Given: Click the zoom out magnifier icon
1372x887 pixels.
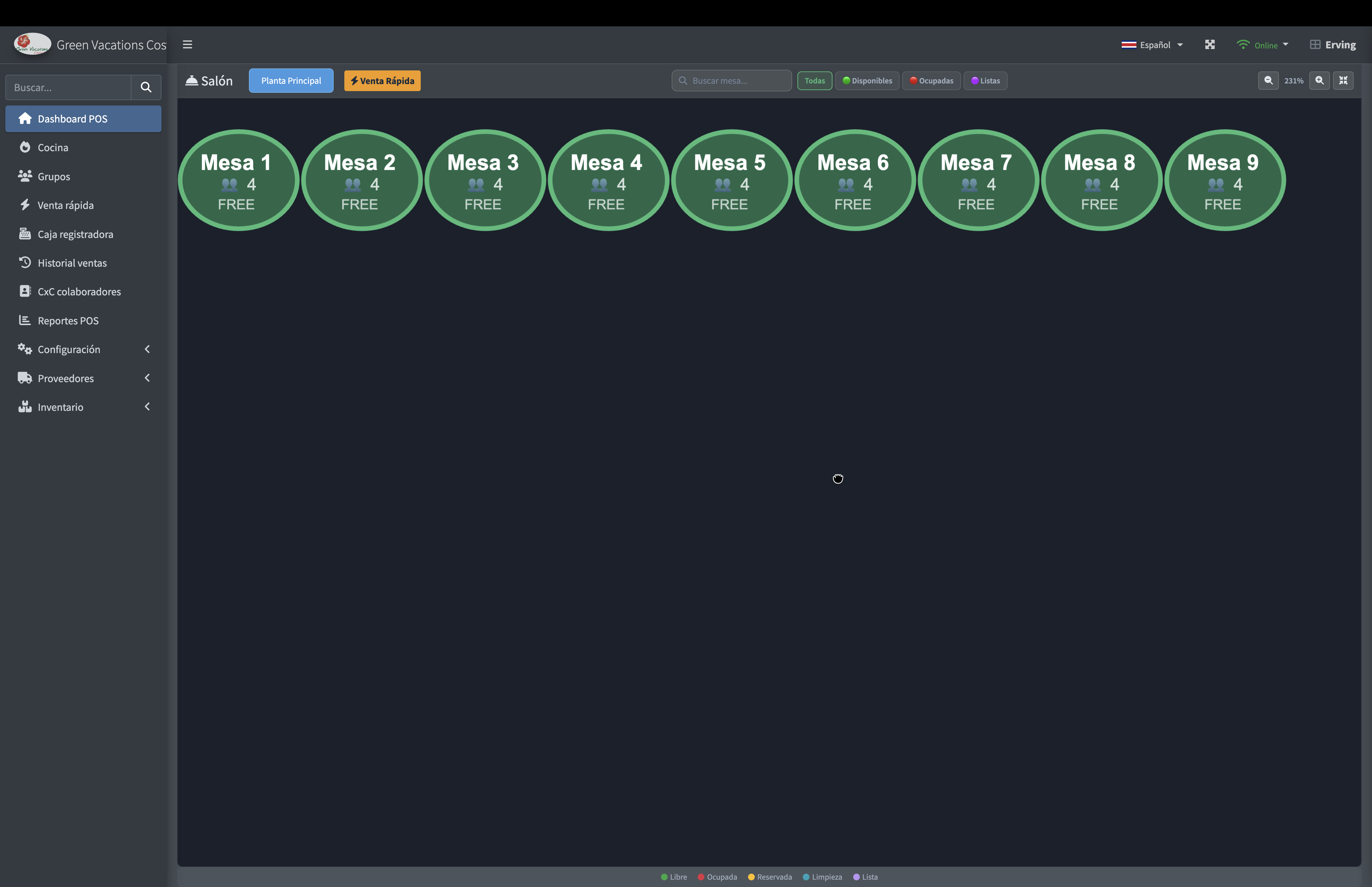Looking at the screenshot, I should coord(1268,81).
